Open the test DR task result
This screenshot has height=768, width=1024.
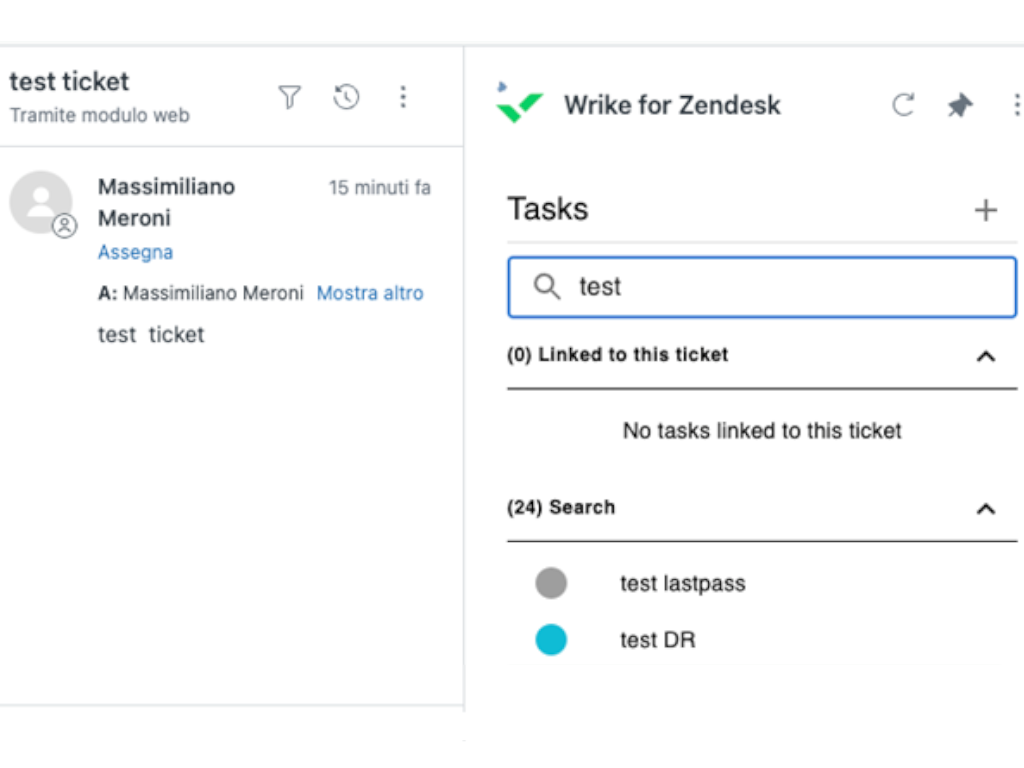click(658, 640)
